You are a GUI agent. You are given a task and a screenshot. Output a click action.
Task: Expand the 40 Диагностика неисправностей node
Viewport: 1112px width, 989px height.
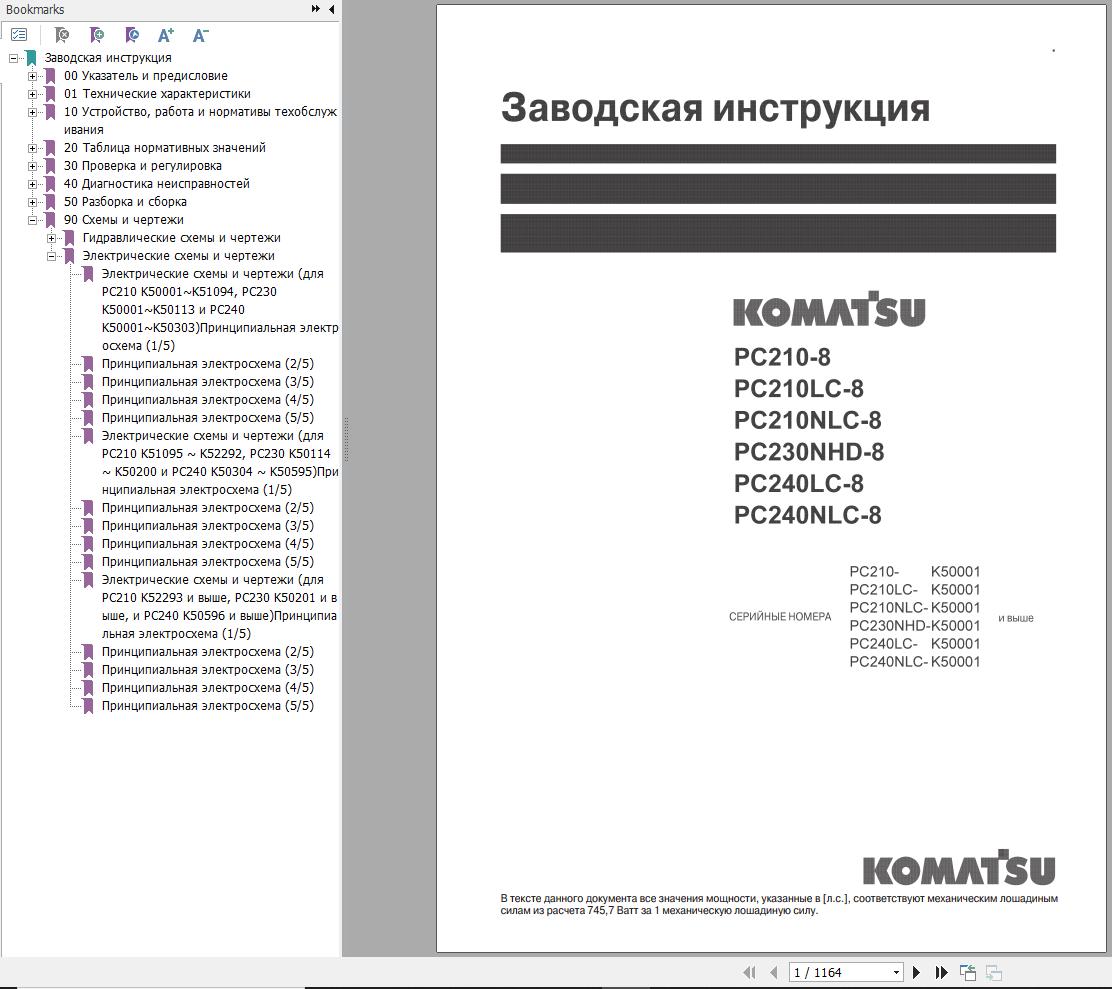[32, 184]
